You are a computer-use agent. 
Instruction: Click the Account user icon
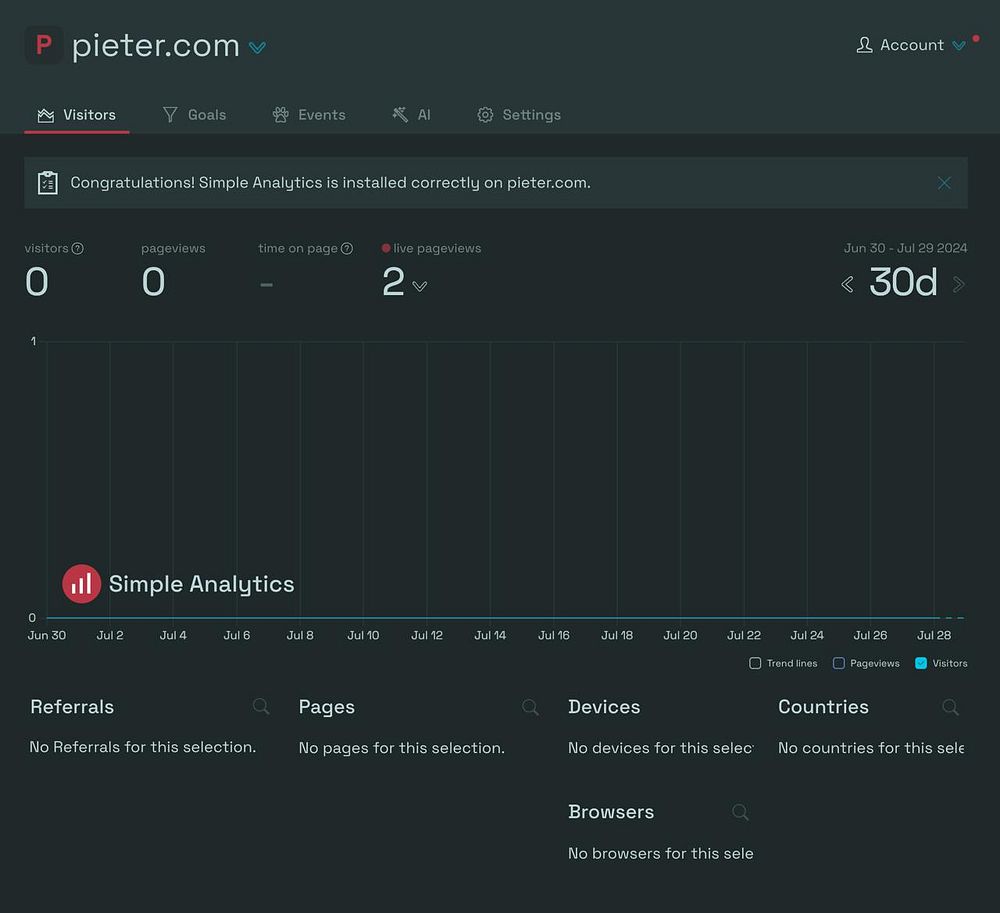pos(864,45)
